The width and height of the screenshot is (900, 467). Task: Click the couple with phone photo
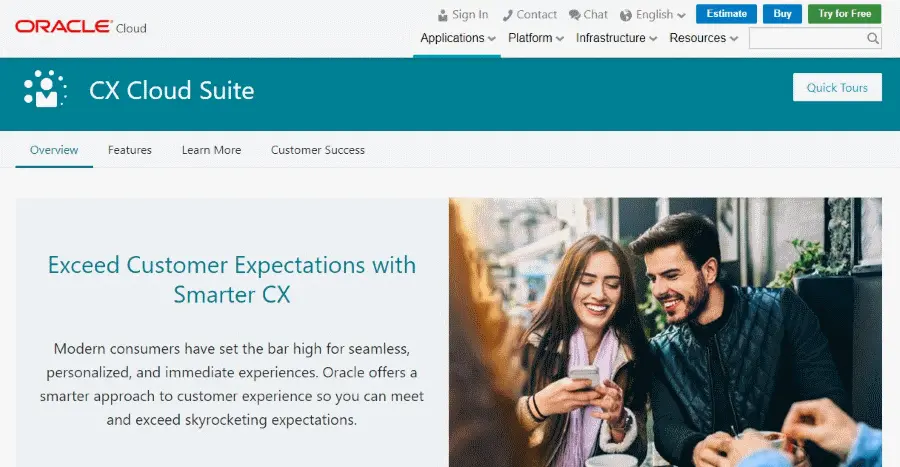point(665,332)
